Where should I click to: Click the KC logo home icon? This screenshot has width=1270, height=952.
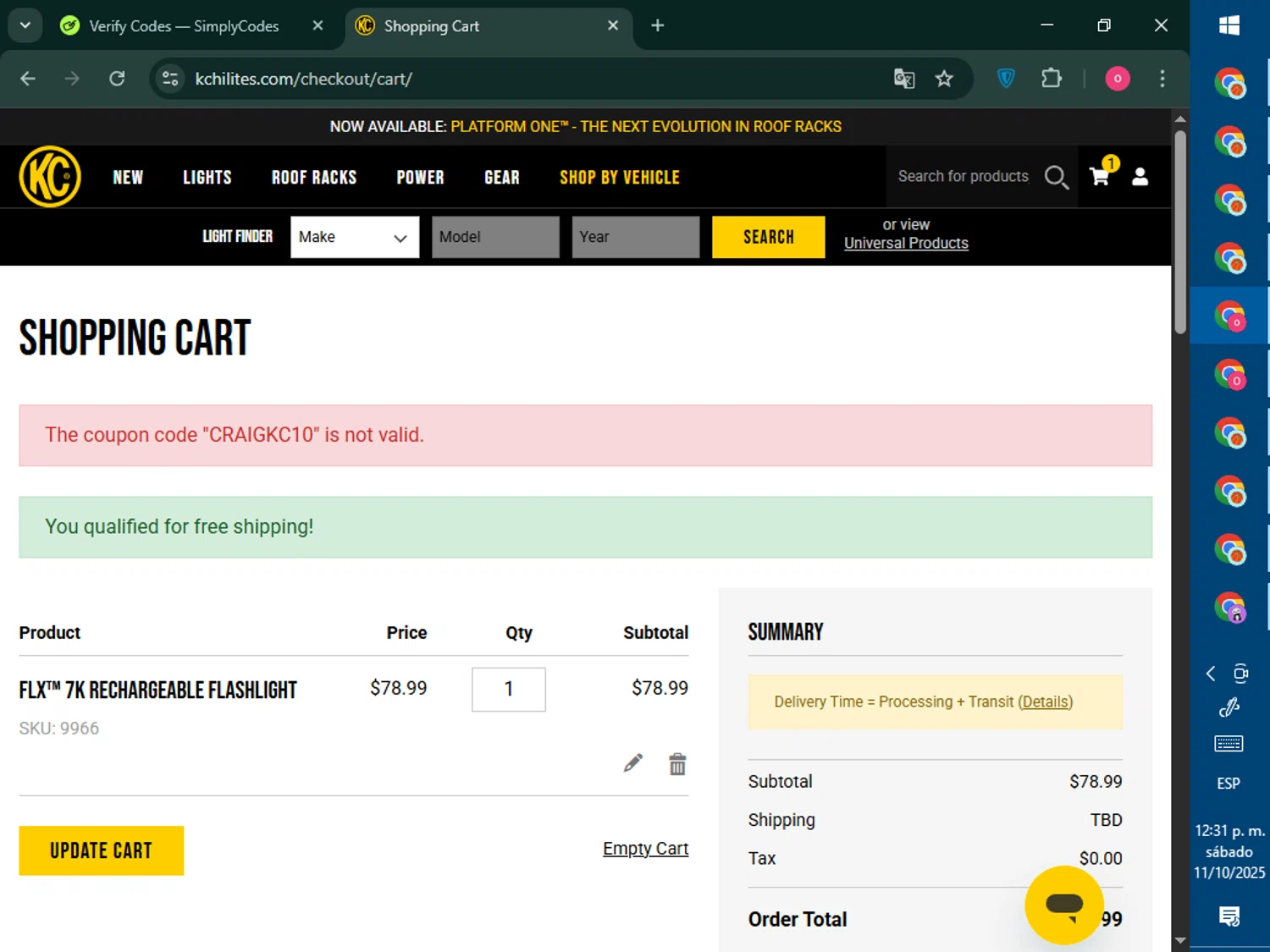50,177
